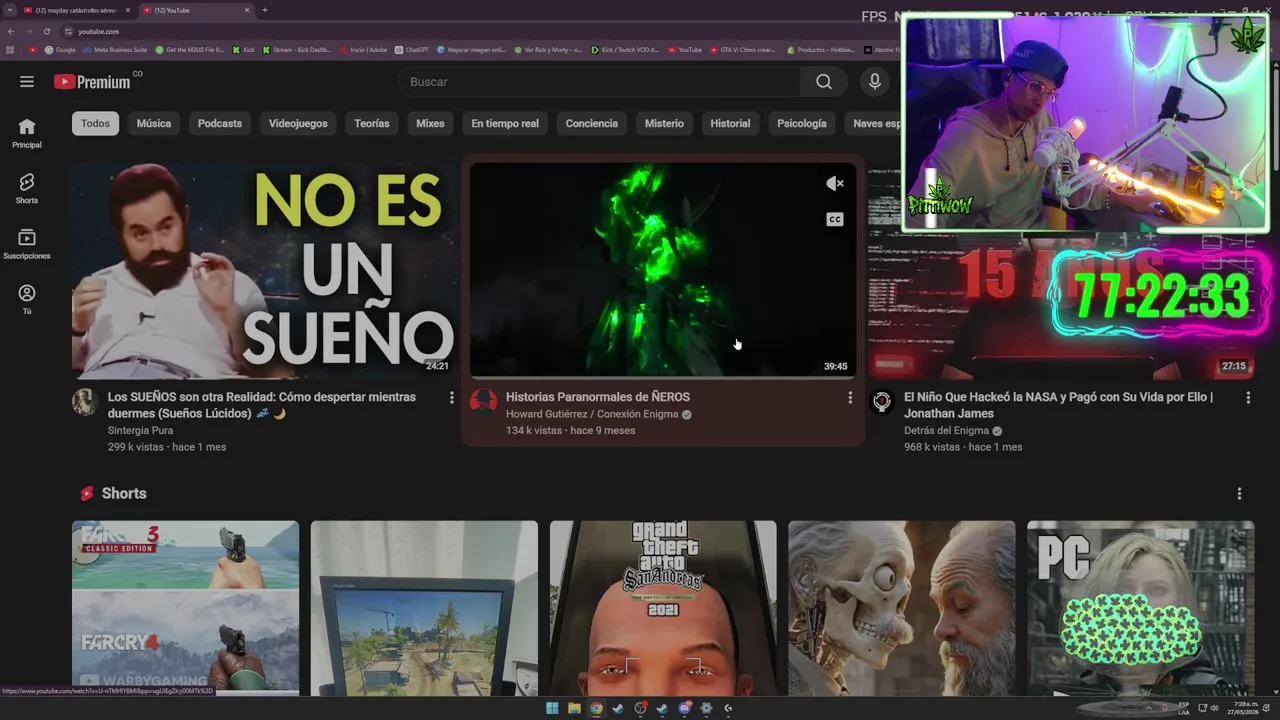Select the Historial filter chip
This screenshot has height=720, width=1280.
tap(730, 123)
